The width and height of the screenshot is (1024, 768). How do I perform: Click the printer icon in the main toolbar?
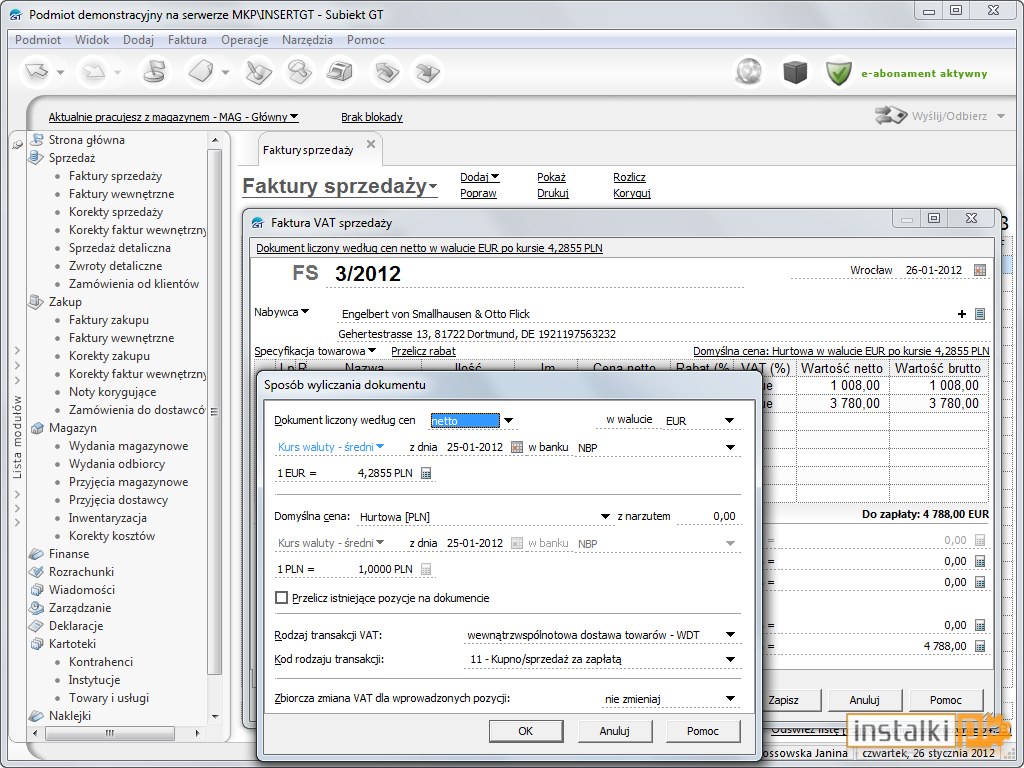(340, 71)
